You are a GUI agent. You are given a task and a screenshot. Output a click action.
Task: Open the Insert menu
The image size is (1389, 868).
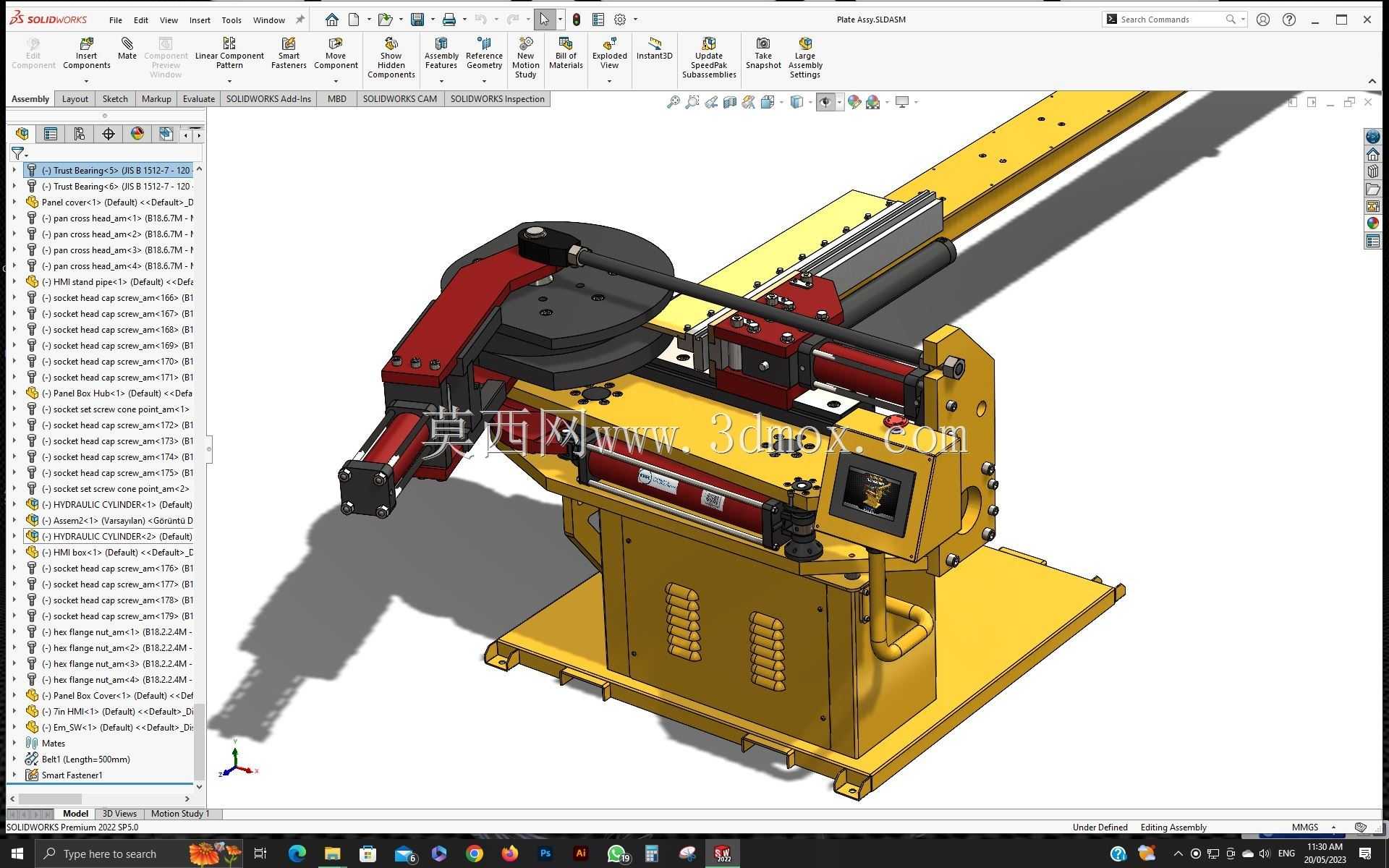click(x=200, y=20)
